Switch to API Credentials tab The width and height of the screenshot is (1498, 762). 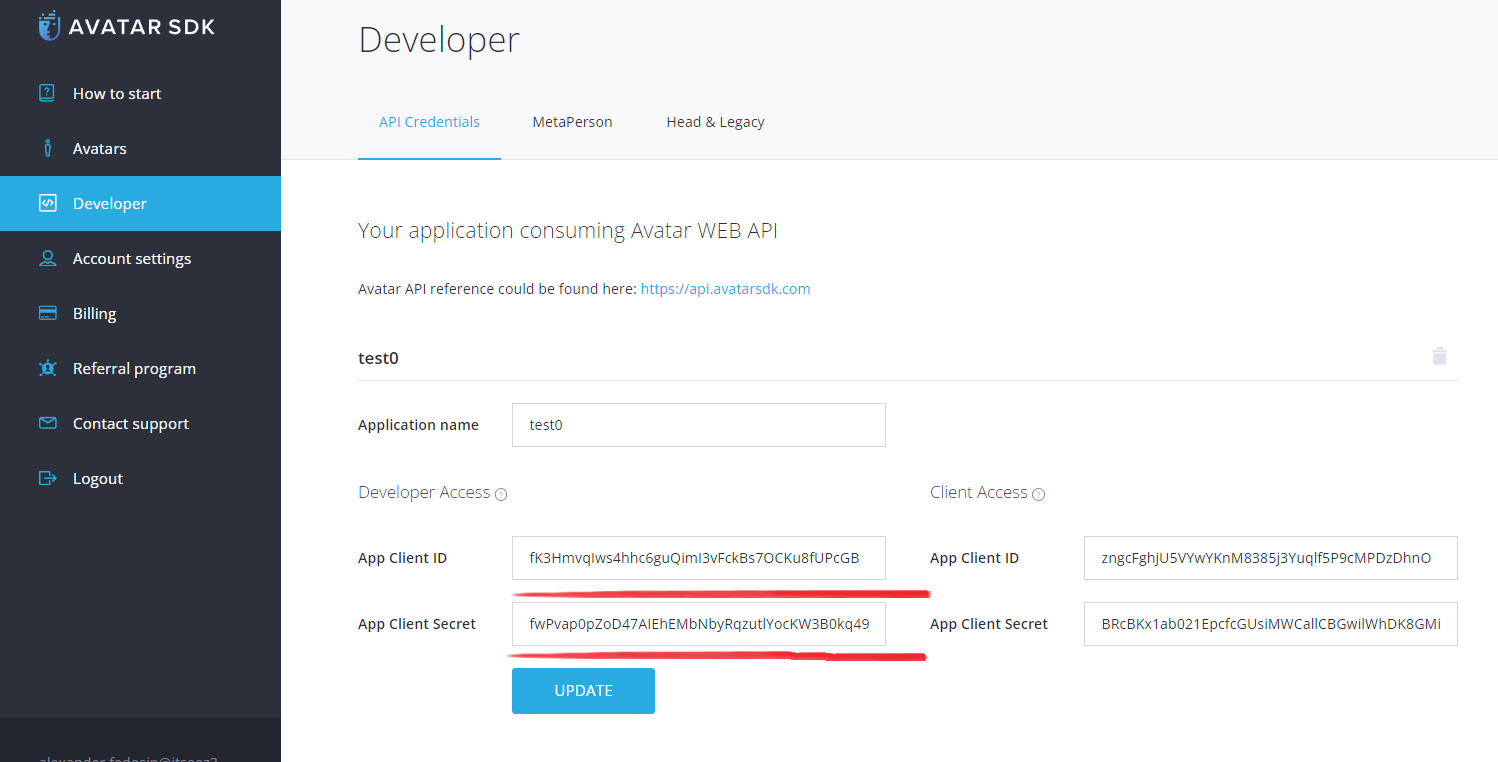point(429,122)
